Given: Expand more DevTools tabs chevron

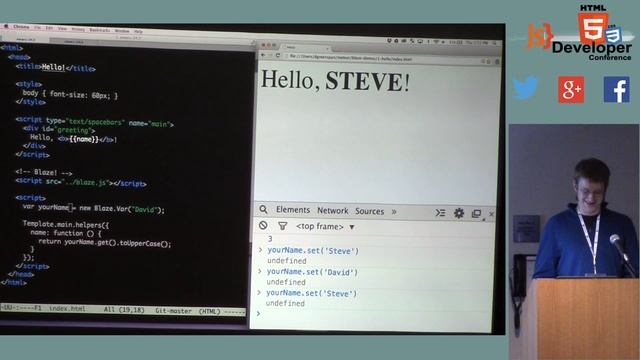Looking at the screenshot, I should [394, 212].
